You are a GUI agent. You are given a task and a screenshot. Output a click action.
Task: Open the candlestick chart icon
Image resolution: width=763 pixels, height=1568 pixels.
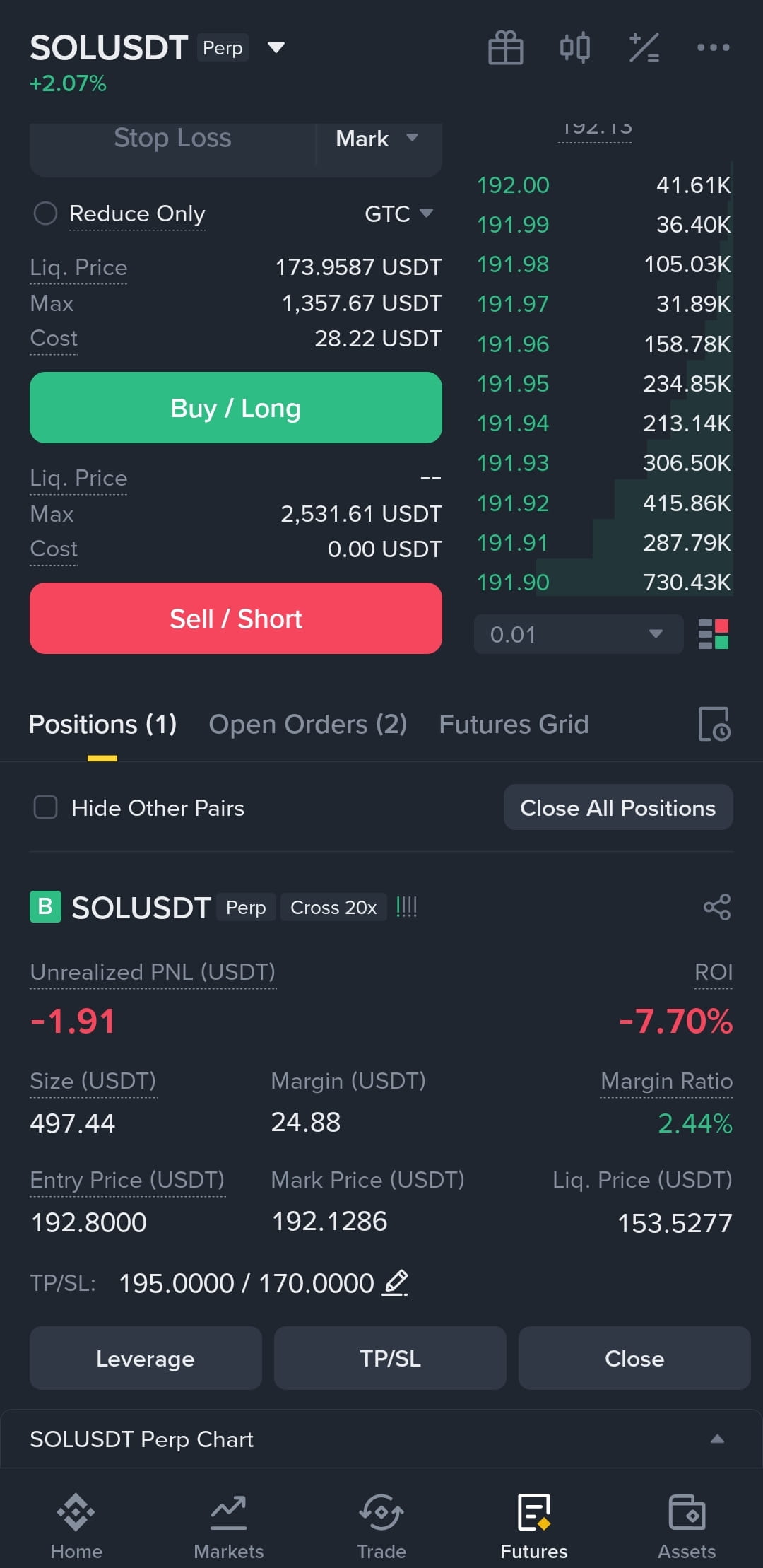(x=575, y=48)
